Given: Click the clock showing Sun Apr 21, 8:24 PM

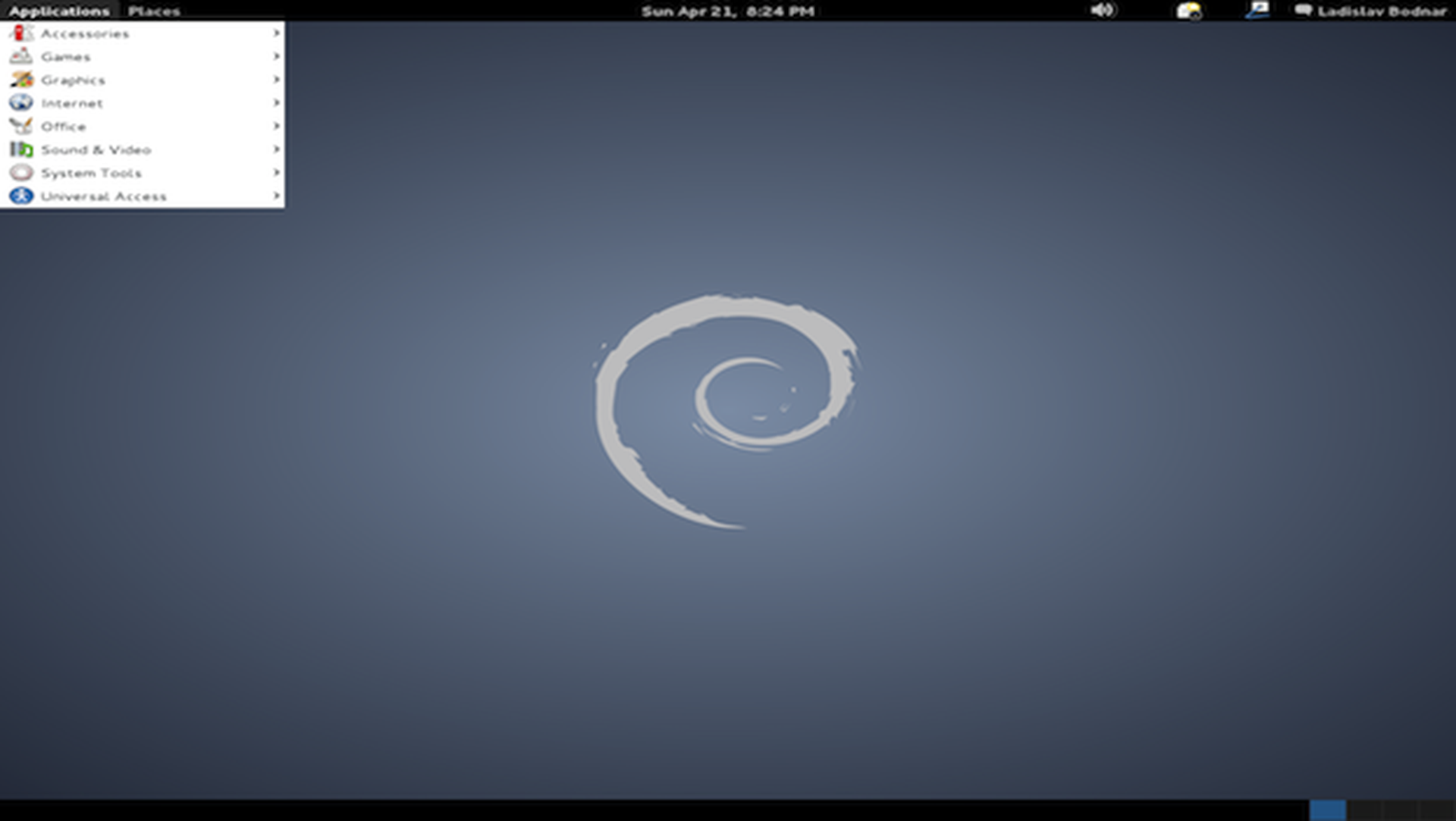Looking at the screenshot, I should (726, 11).
